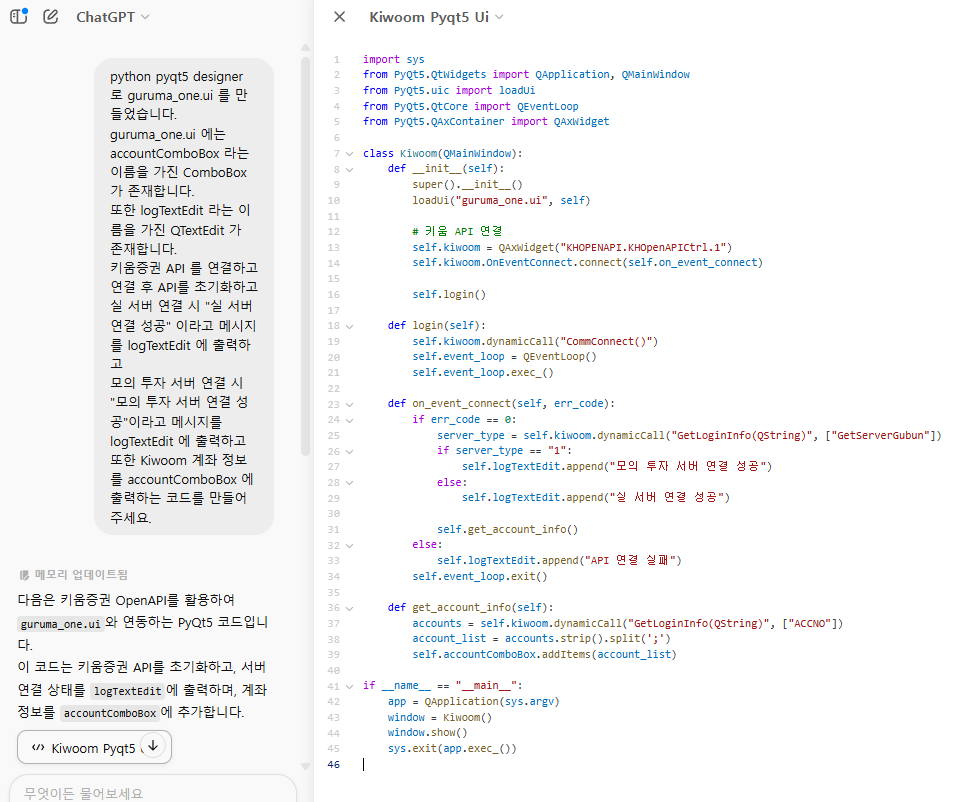
Task: Click the logTextEdit inline code in reply
Action: click(127, 691)
